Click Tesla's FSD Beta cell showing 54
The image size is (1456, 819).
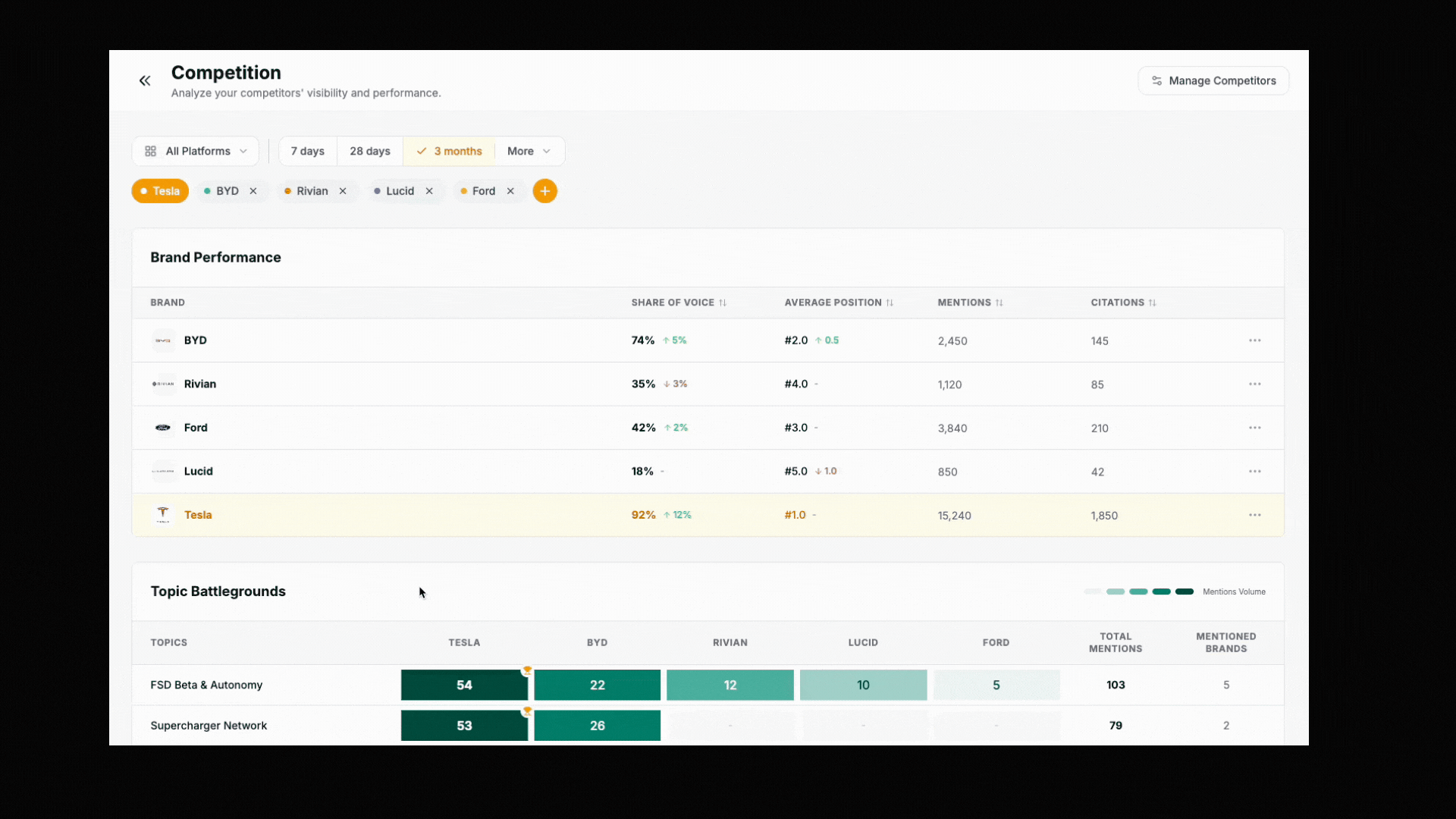click(x=464, y=685)
